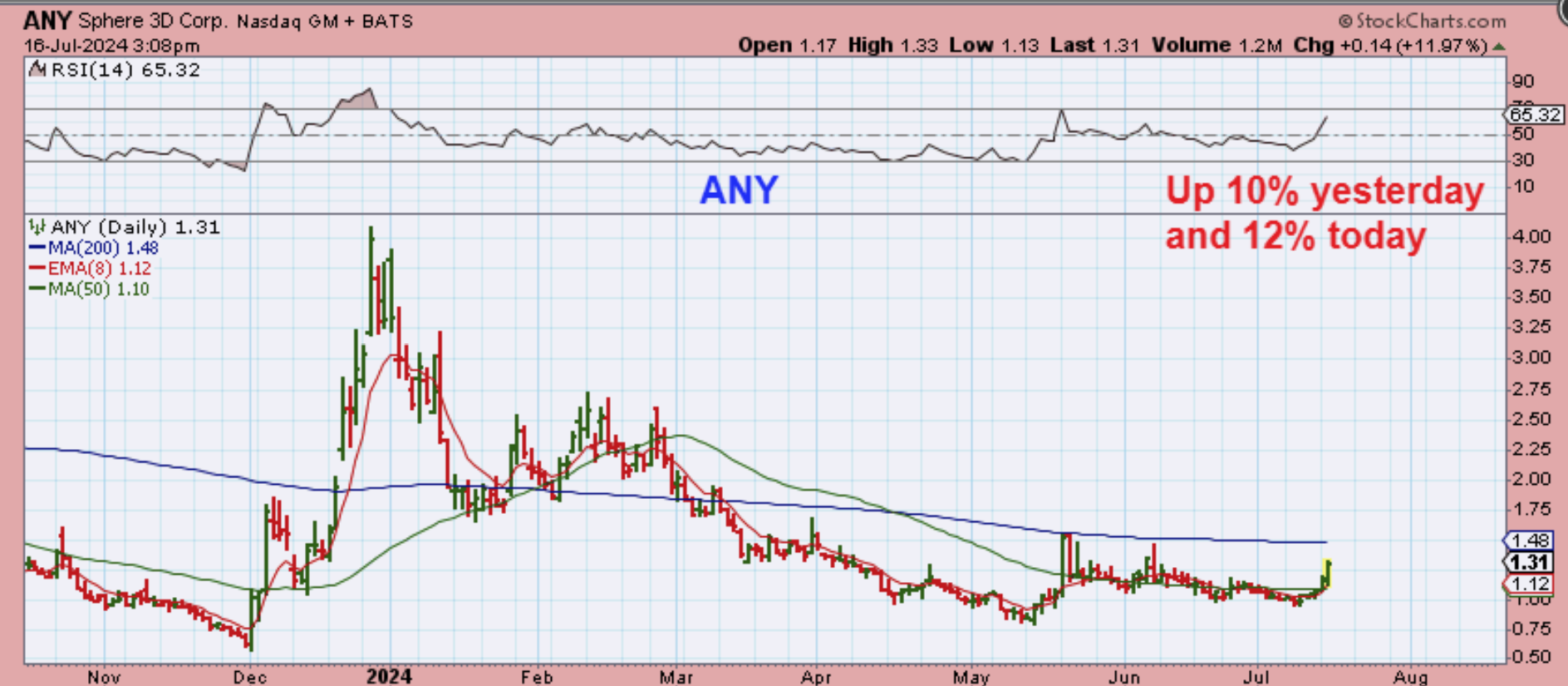Click the Chg +0.14 (+11.97%) value
The height and width of the screenshot is (686, 1568).
point(1390,46)
